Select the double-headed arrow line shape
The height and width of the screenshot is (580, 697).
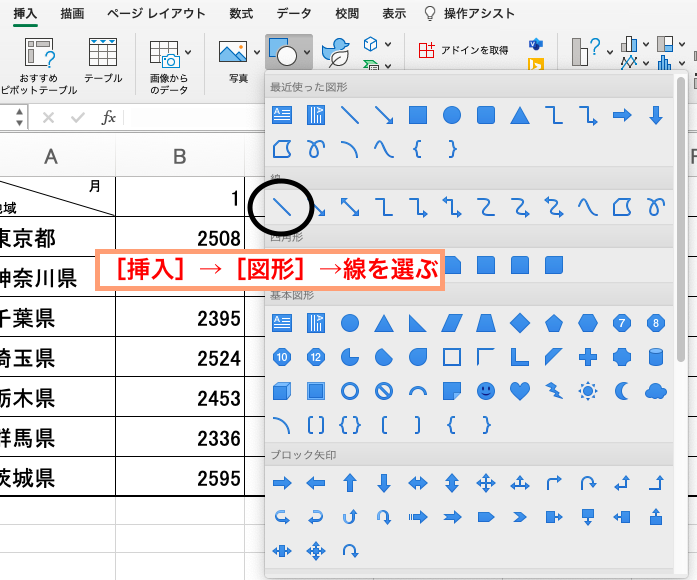pos(350,207)
